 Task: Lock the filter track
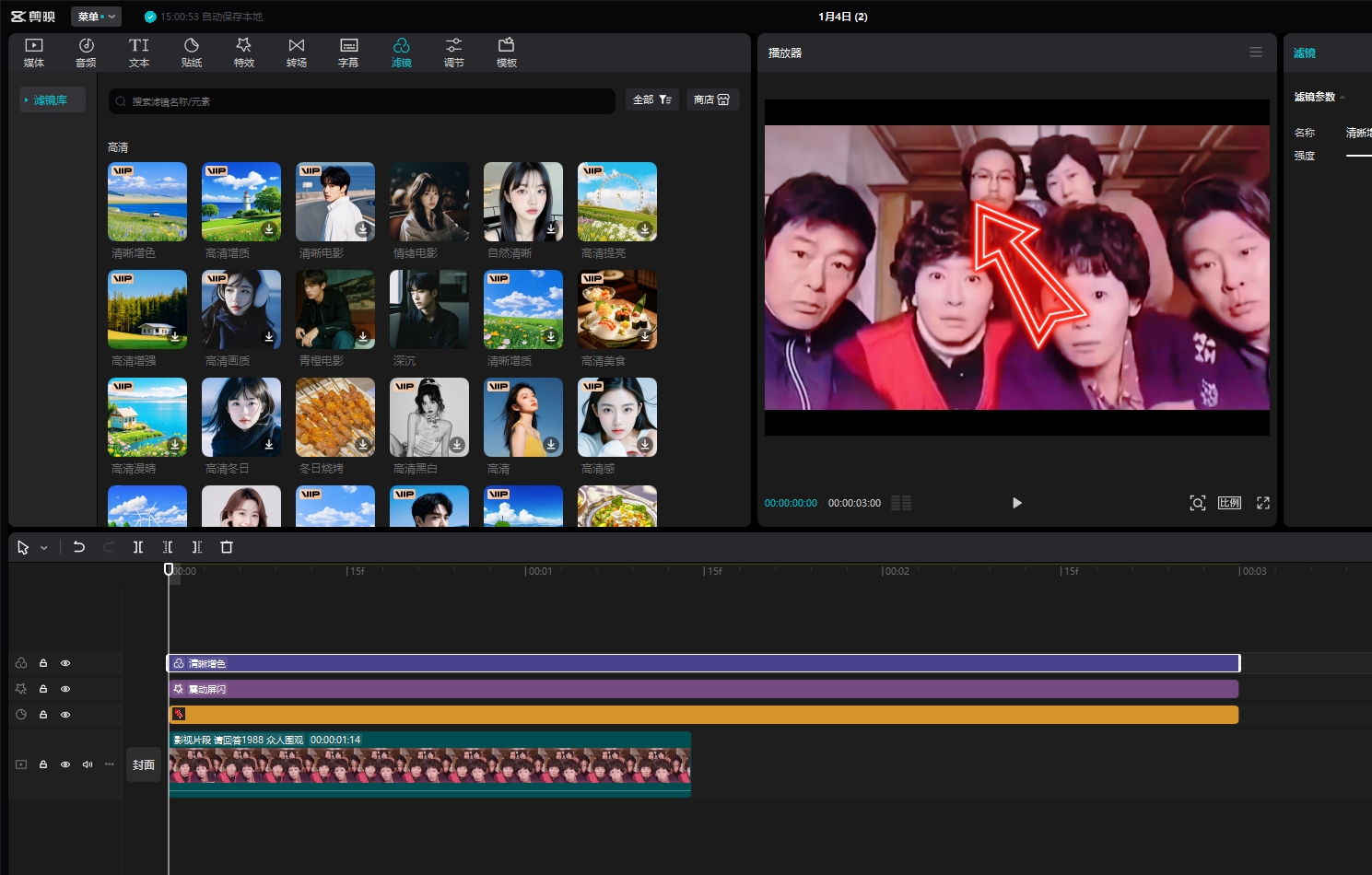coord(43,663)
